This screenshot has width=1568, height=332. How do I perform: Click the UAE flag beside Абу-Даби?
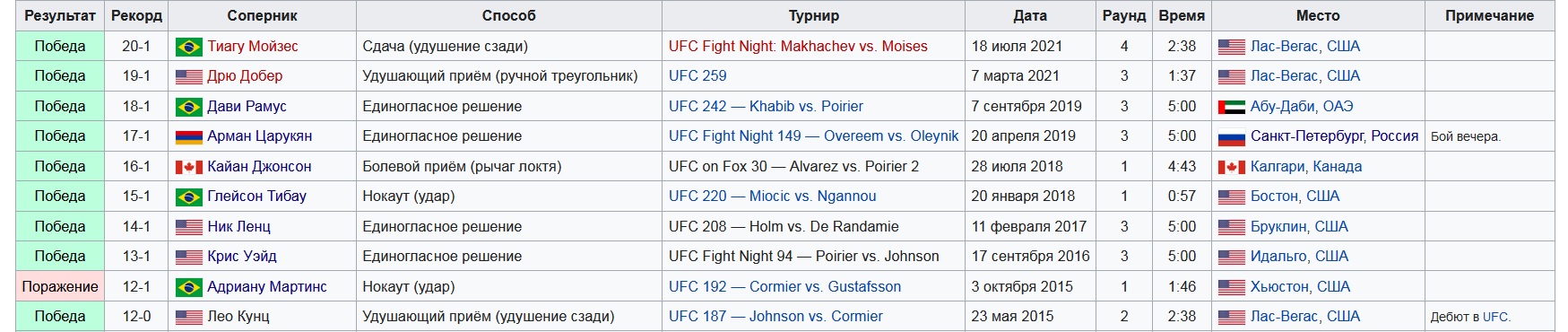(x=1231, y=107)
